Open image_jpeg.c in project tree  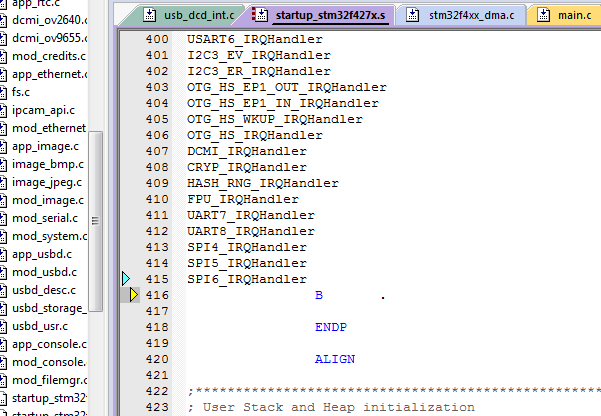pyautogui.click(x=47, y=182)
